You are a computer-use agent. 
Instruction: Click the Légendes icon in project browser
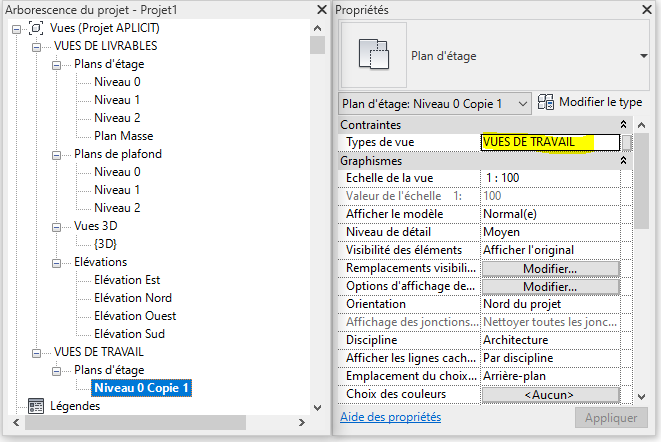pos(36,406)
